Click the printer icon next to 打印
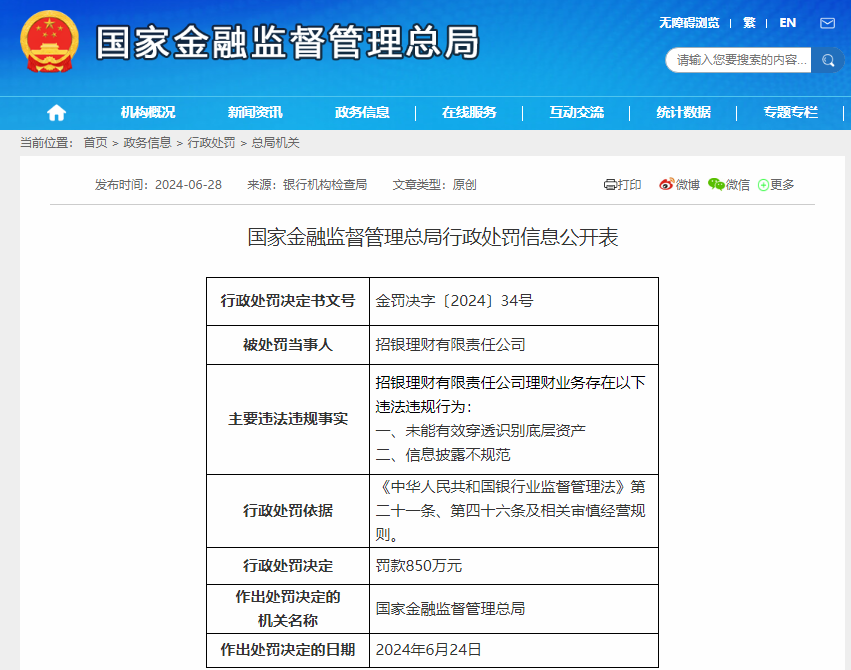Screen dimensions: 851x670 tap(609, 185)
